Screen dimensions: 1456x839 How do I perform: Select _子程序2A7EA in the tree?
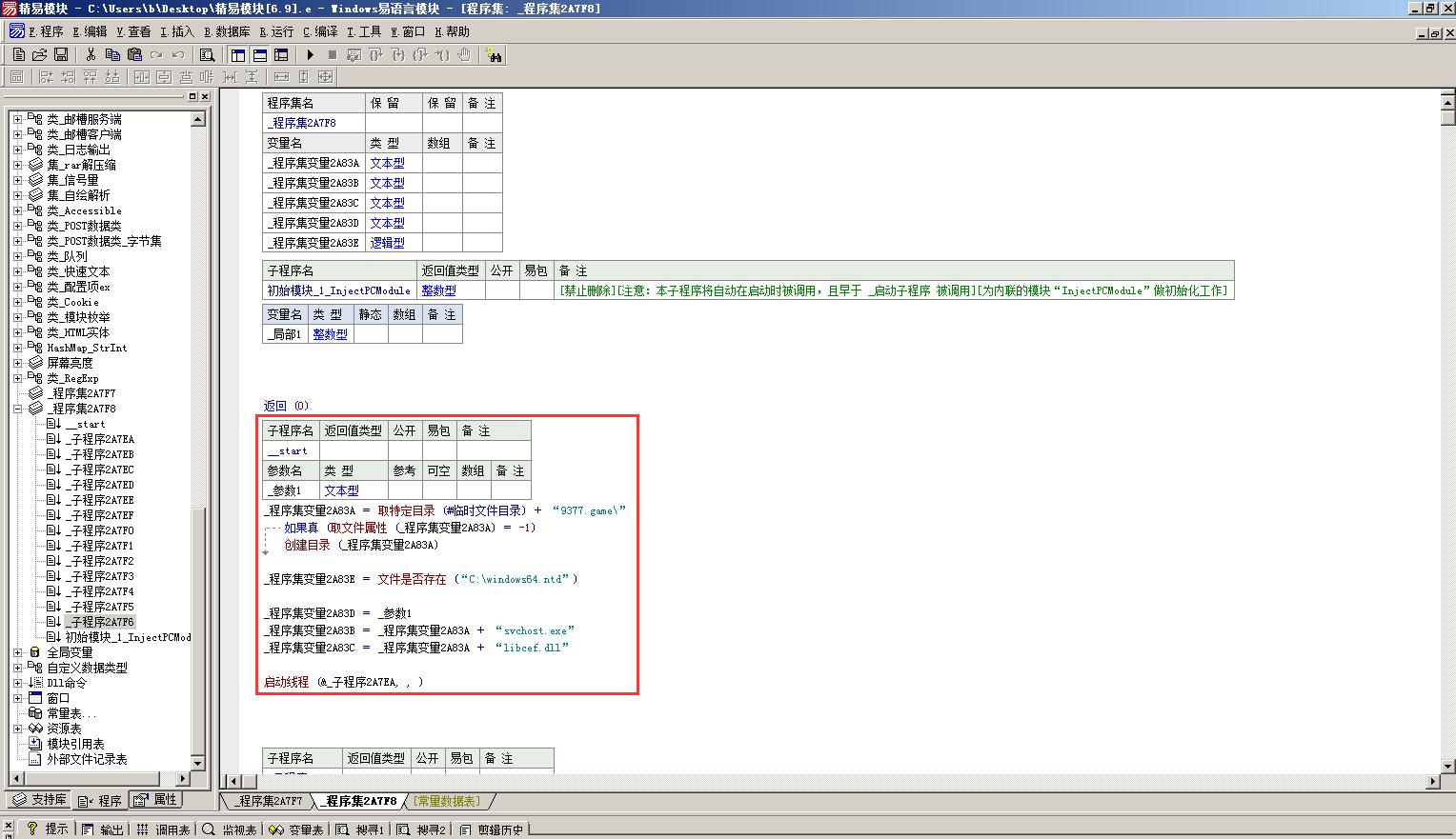click(x=99, y=439)
